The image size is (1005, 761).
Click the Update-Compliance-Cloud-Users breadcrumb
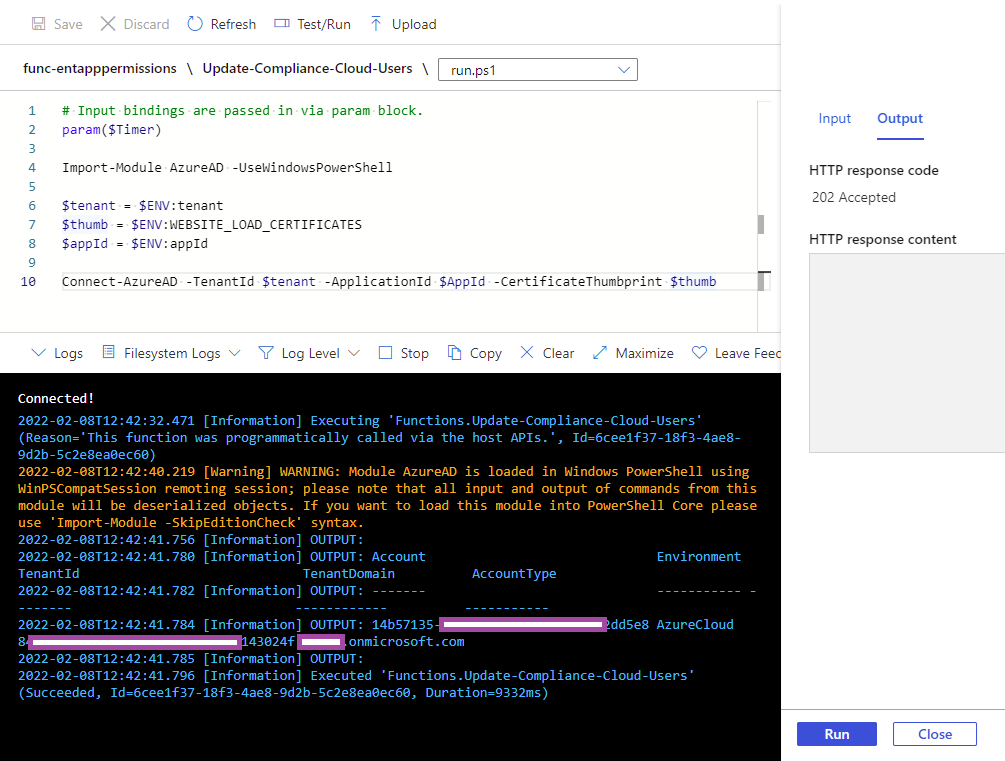tap(308, 69)
